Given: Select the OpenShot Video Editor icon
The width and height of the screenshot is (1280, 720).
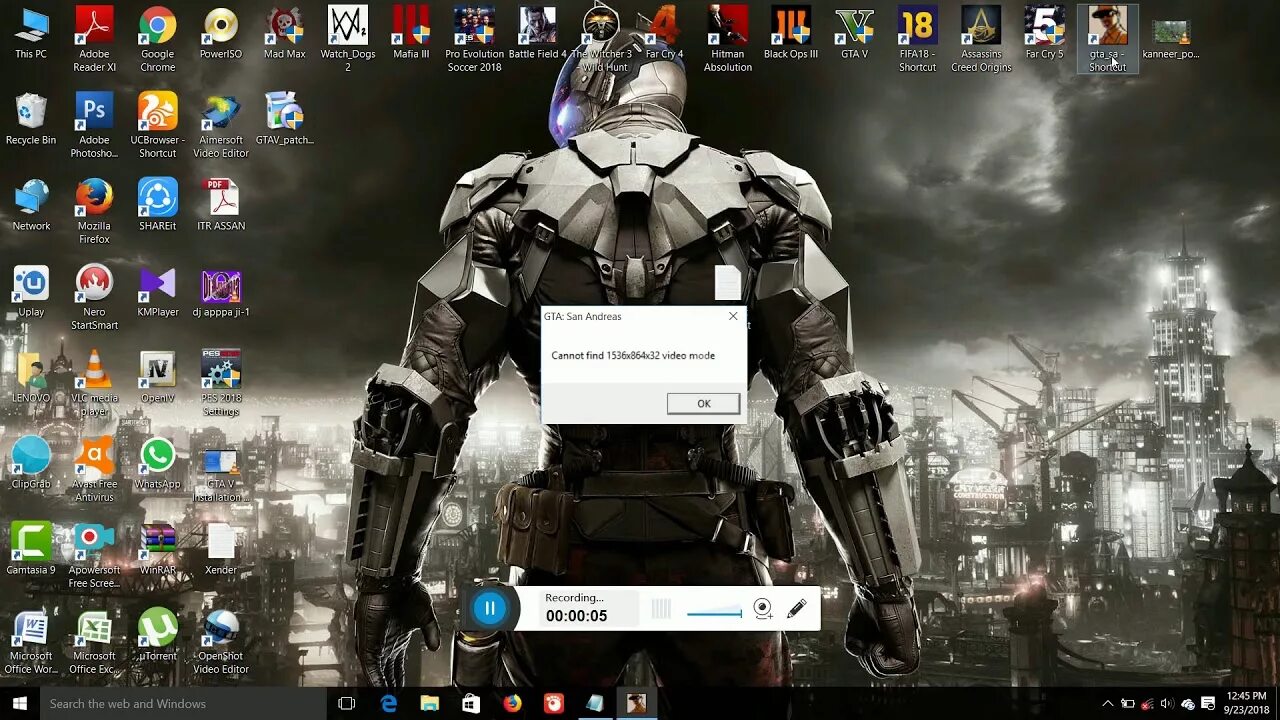Looking at the screenshot, I should point(220,642).
